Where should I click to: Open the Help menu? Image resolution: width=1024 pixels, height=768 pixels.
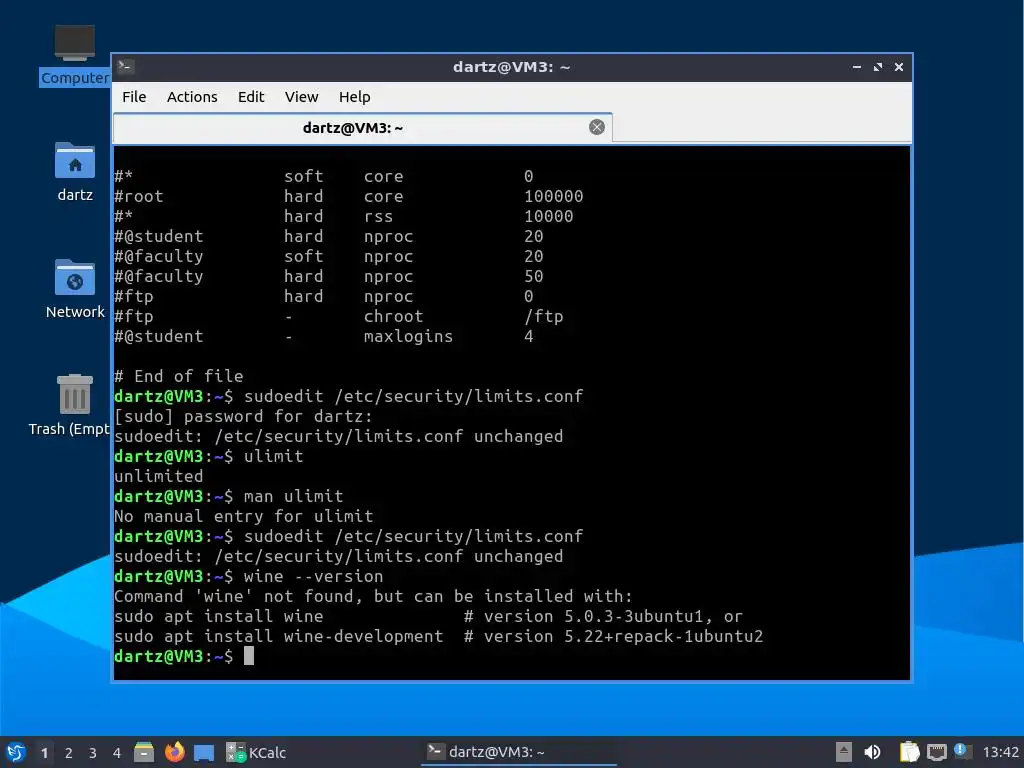click(x=355, y=97)
